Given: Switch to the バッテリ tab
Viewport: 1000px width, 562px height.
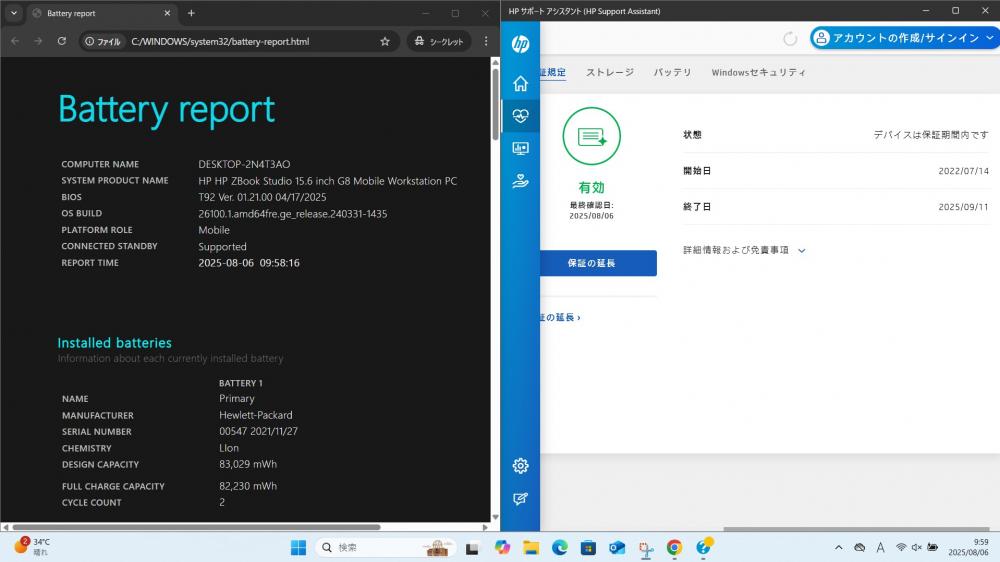Looking at the screenshot, I should (672, 73).
